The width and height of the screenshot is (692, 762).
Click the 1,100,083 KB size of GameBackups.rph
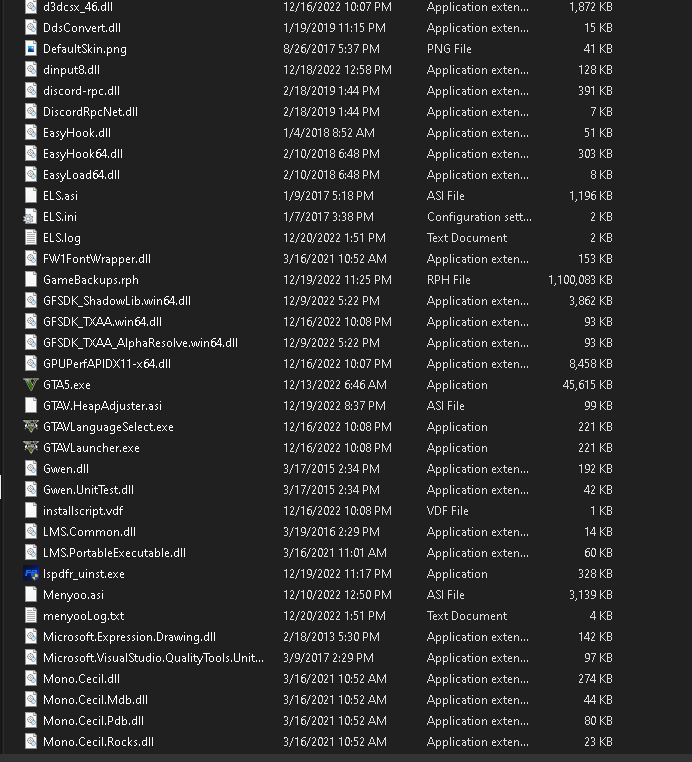click(x=580, y=280)
